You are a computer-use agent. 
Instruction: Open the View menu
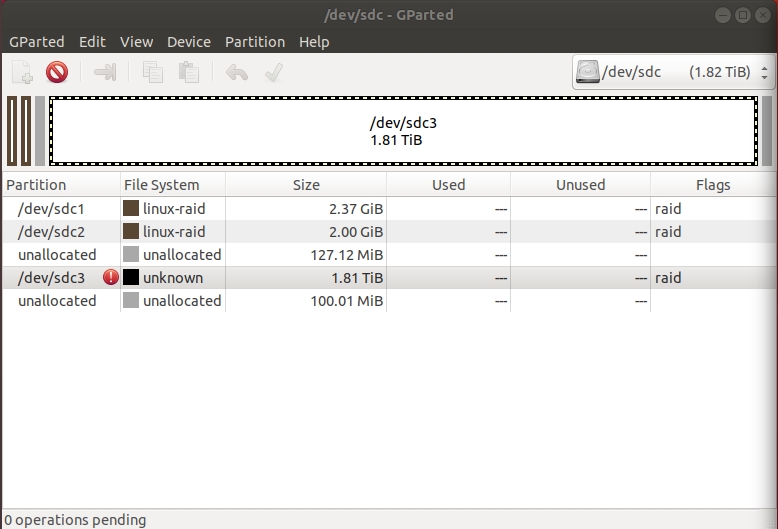(x=136, y=42)
